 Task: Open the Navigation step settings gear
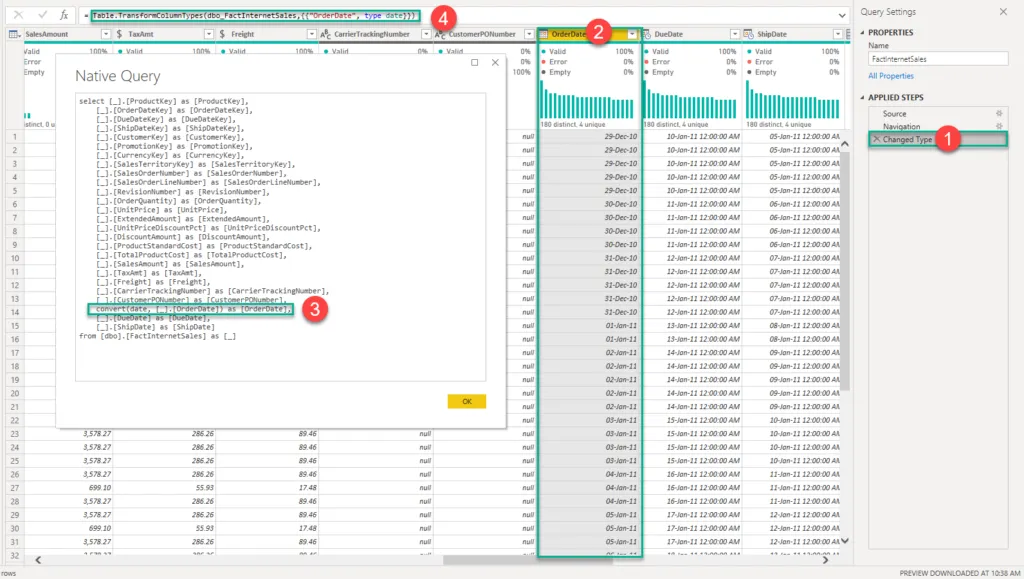998,127
